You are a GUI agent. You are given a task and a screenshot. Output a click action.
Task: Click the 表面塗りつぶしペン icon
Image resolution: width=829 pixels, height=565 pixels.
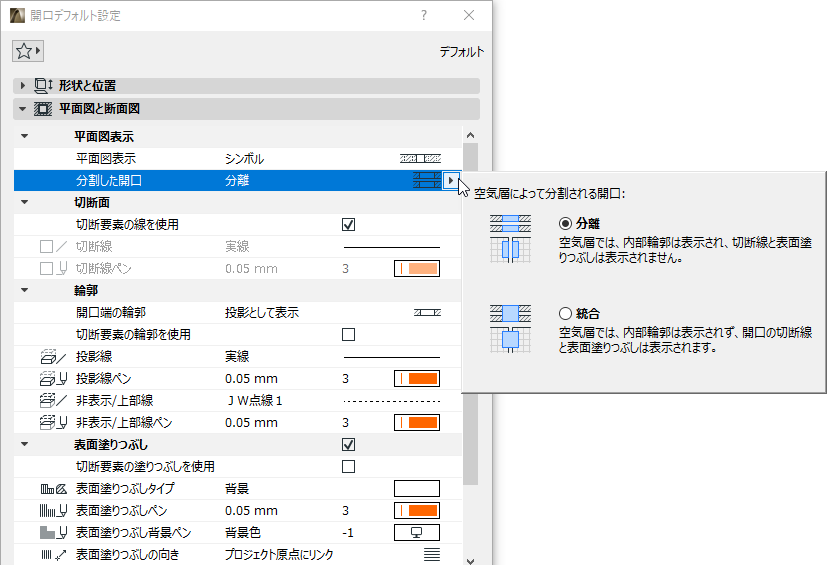(x=53, y=511)
